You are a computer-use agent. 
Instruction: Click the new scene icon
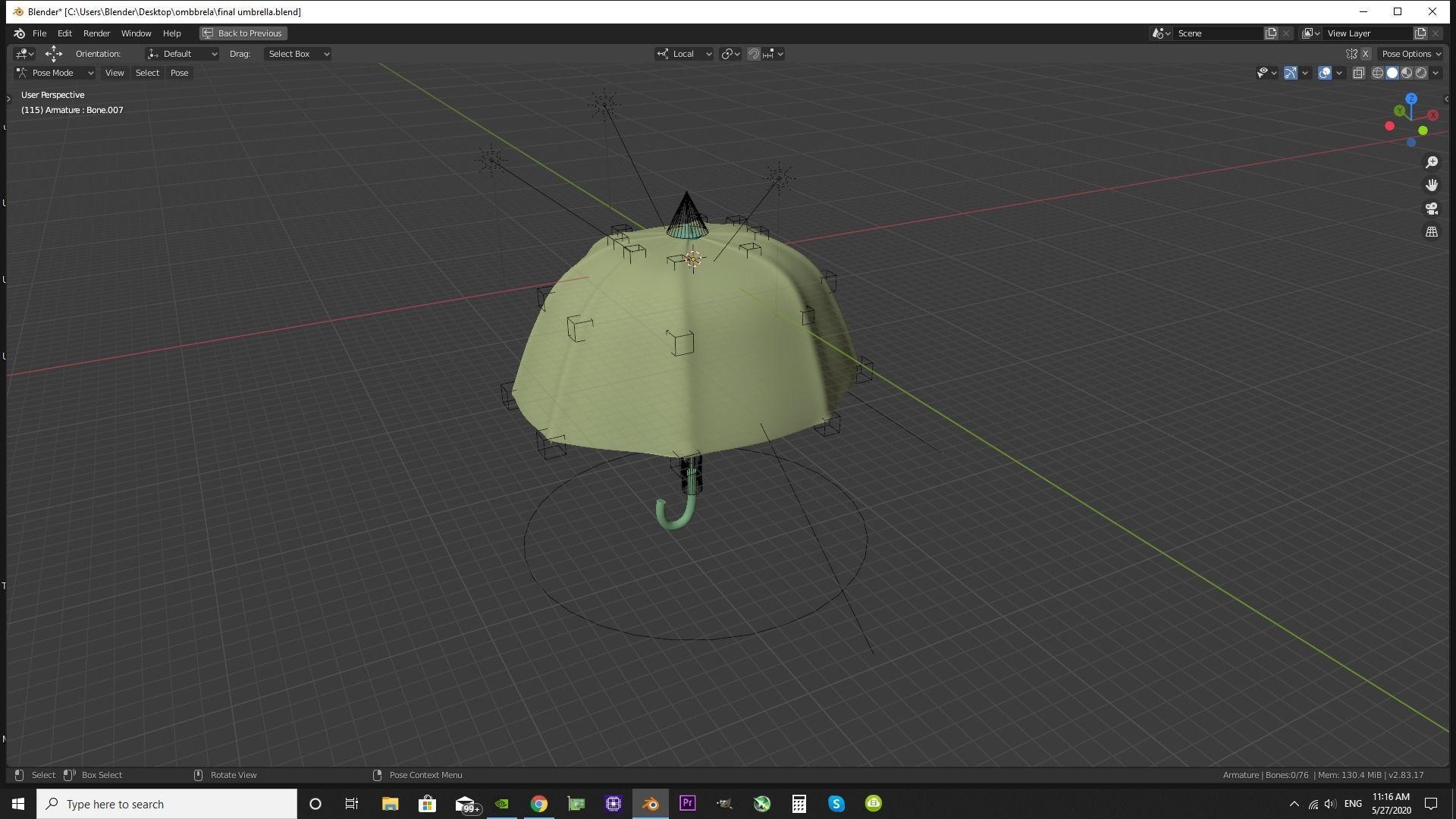pyautogui.click(x=1271, y=33)
